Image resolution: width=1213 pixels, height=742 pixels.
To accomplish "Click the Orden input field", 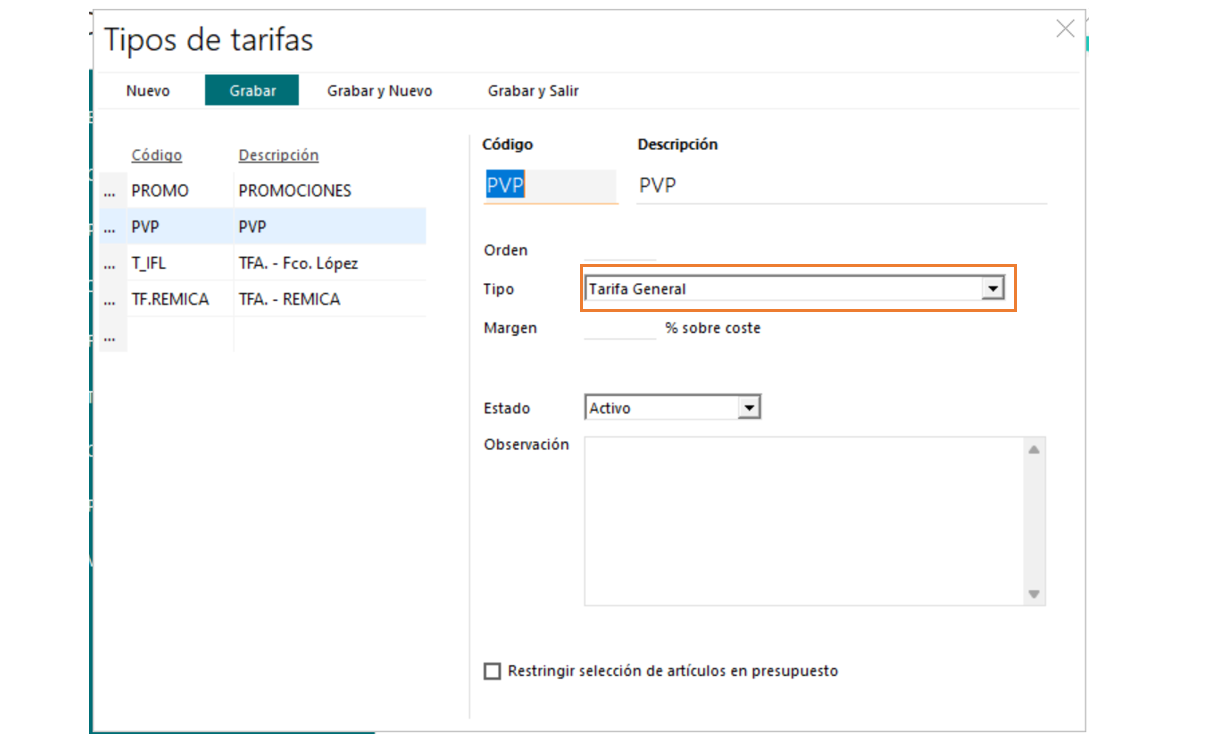I will pos(619,250).
